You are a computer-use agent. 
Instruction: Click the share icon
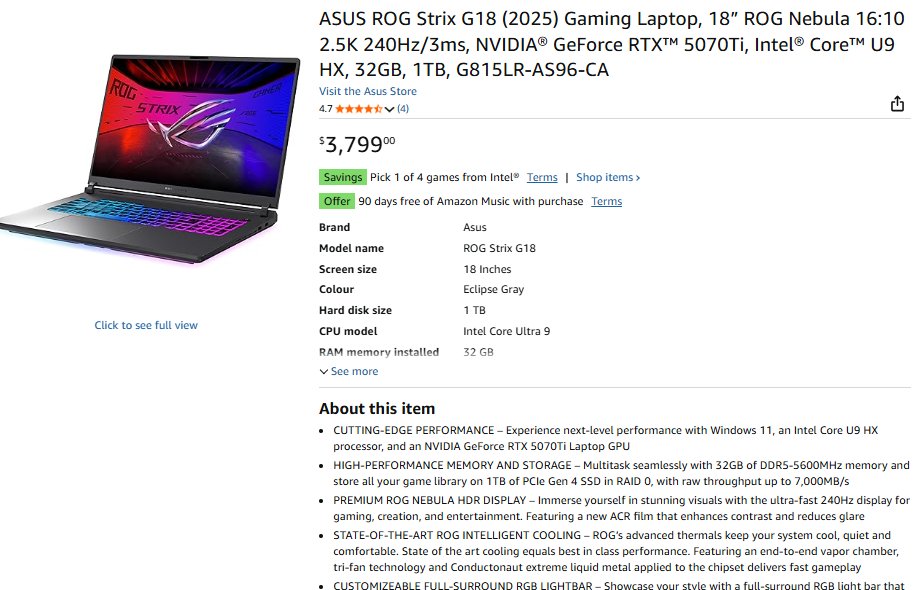pos(897,105)
